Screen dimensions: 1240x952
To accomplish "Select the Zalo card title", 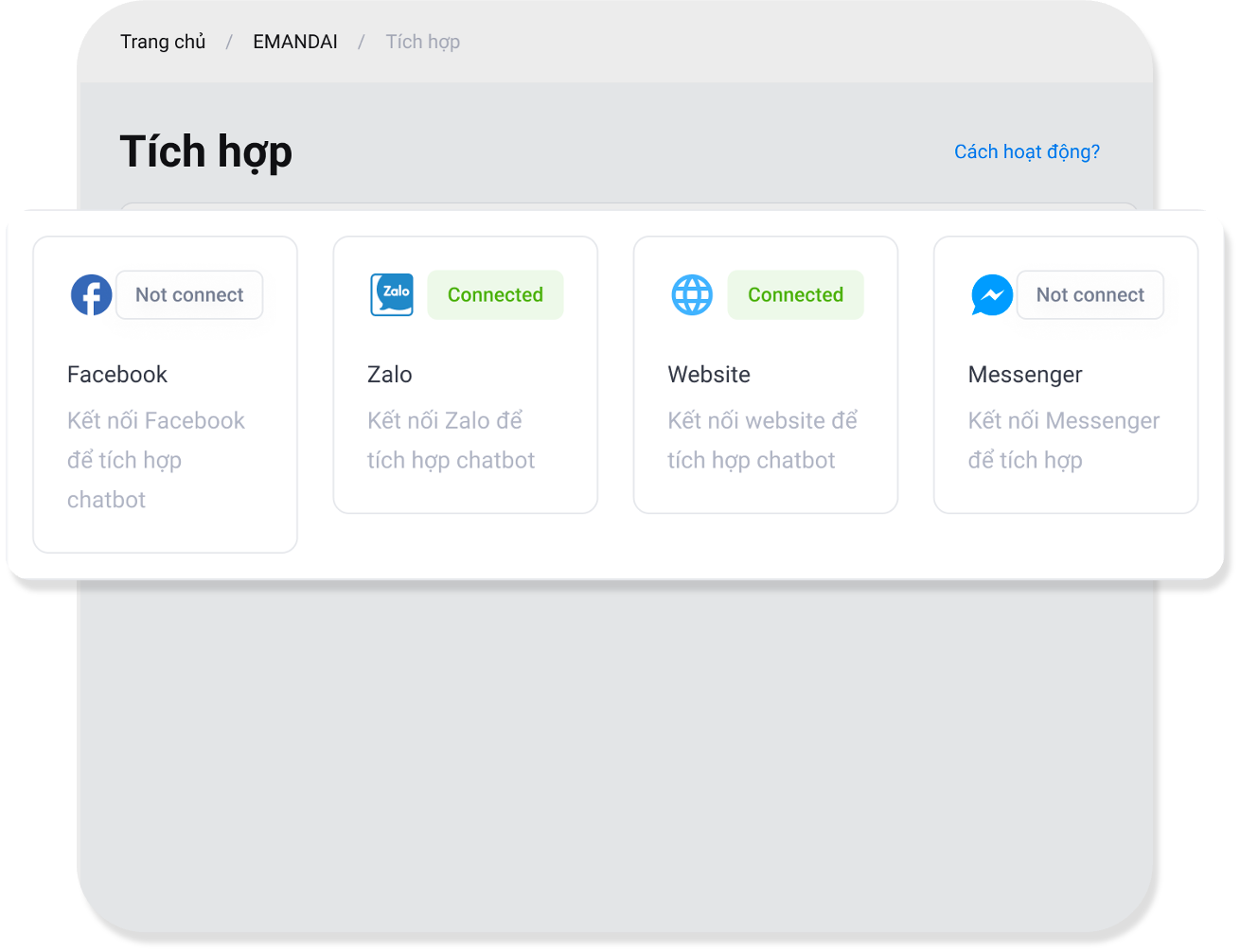I will point(390,375).
